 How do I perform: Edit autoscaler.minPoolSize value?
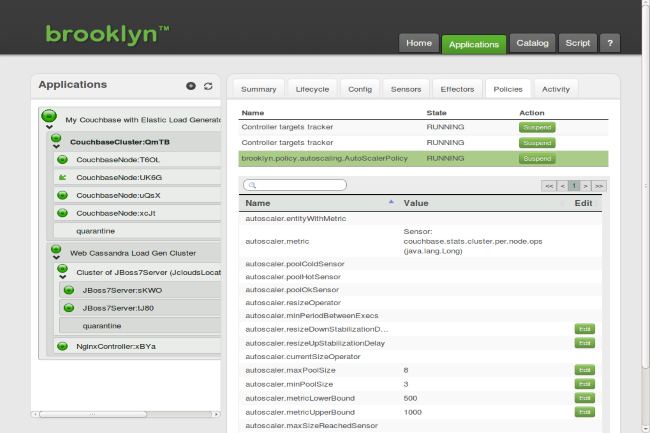pos(585,384)
